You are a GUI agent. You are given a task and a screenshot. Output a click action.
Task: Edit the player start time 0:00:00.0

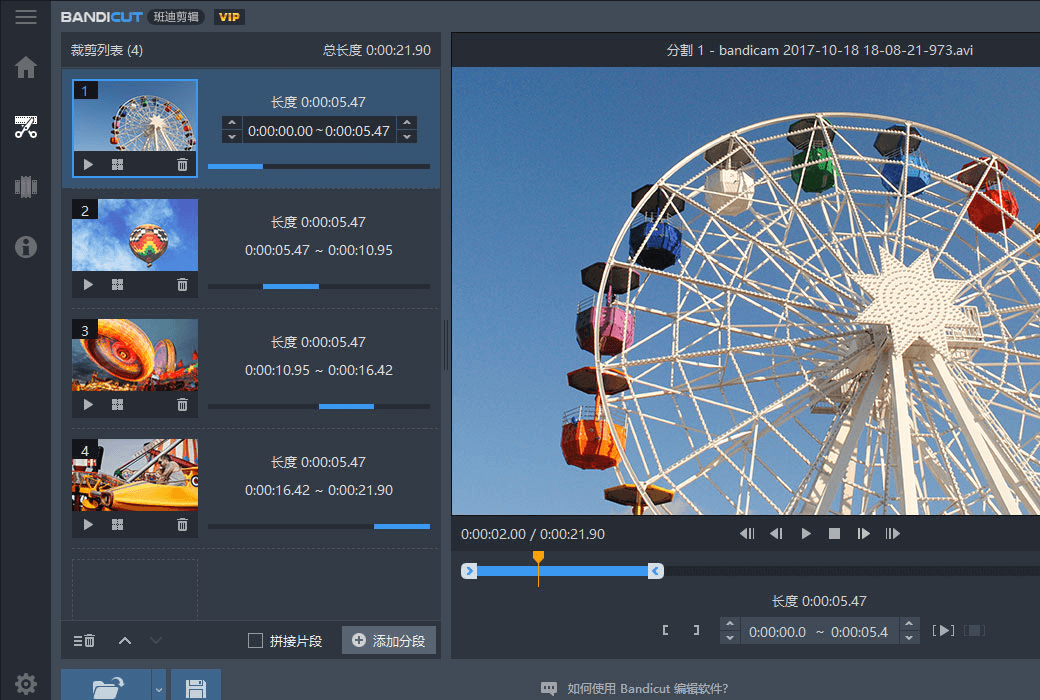coord(777,632)
